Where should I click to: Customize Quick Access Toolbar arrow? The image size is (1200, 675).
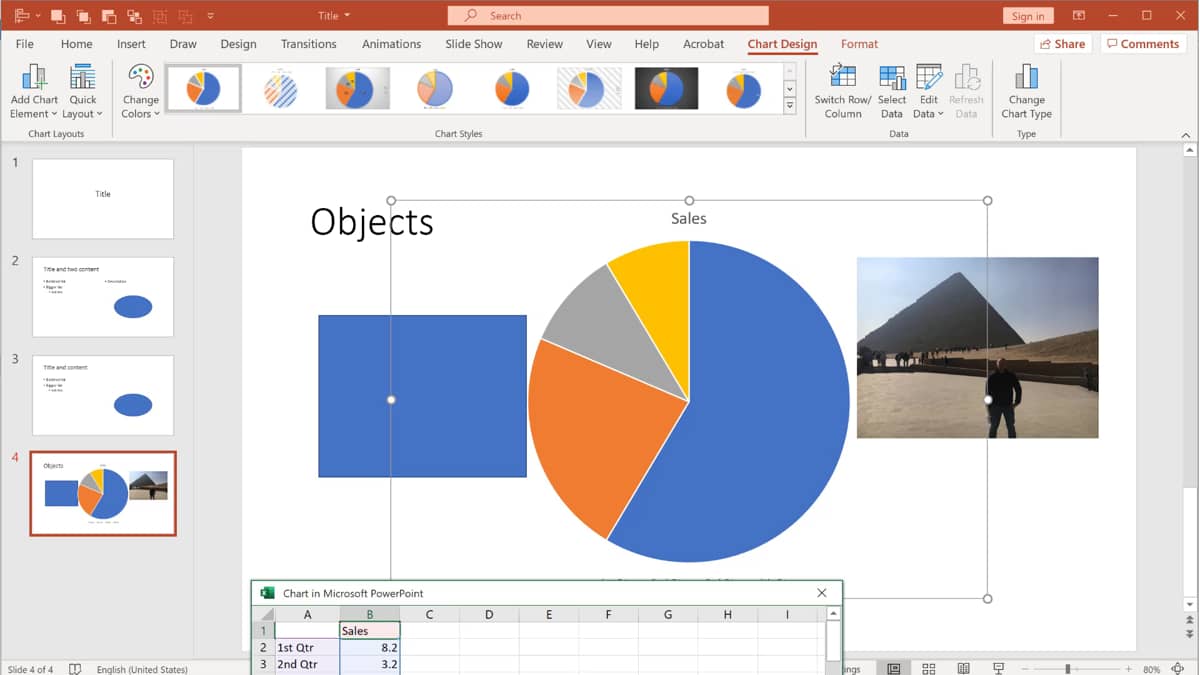[x=210, y=16]
